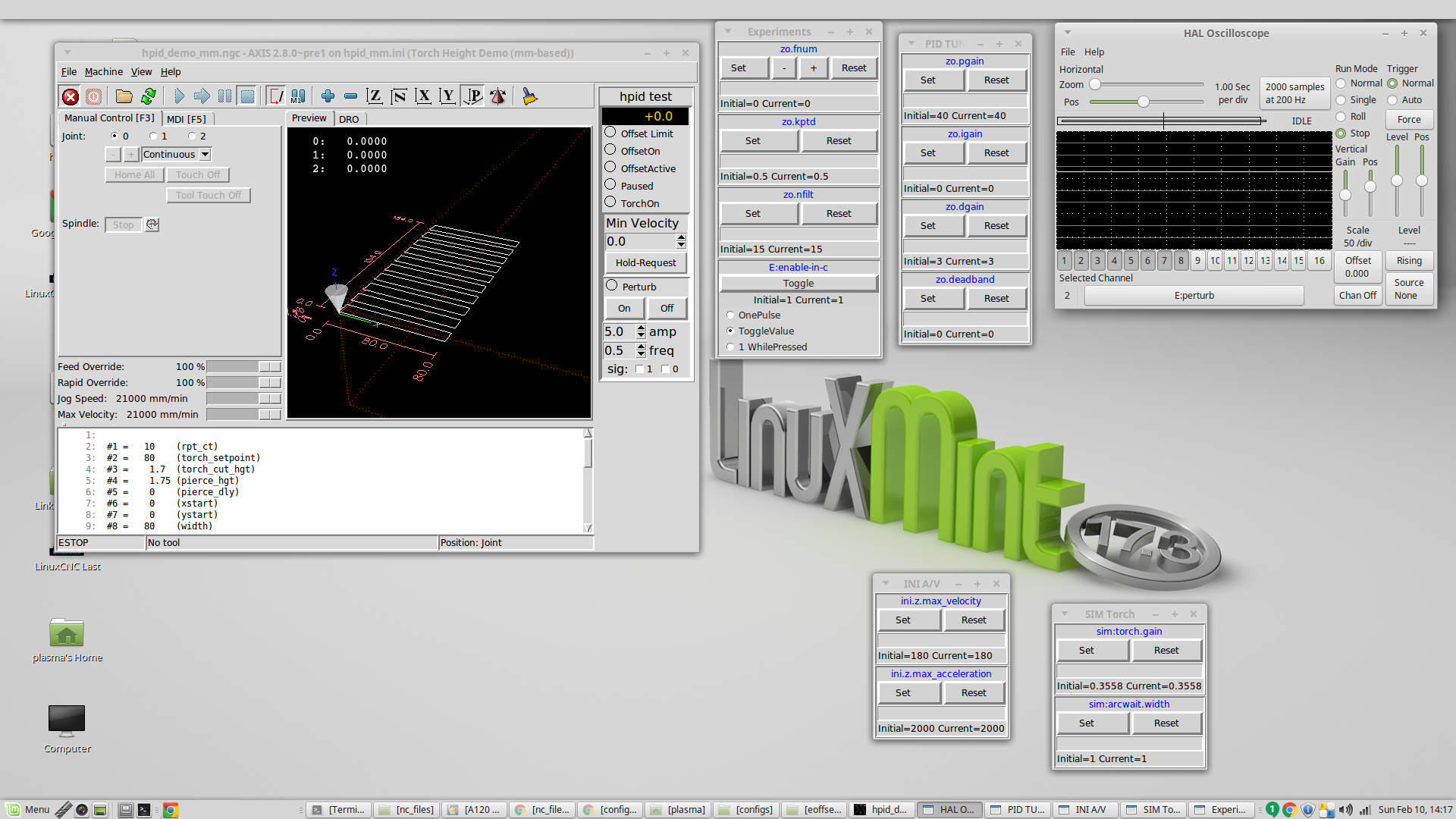
Task: Adjust oscilloscope horizontal Pos slider
Action: [1147, 102]
